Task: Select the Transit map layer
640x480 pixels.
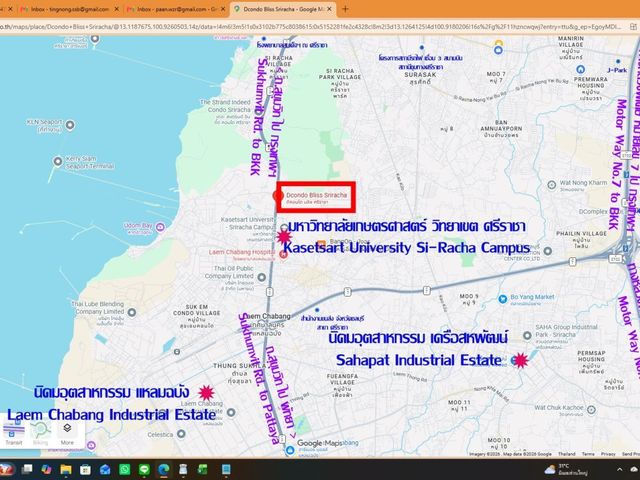Action: click(14, 434)
